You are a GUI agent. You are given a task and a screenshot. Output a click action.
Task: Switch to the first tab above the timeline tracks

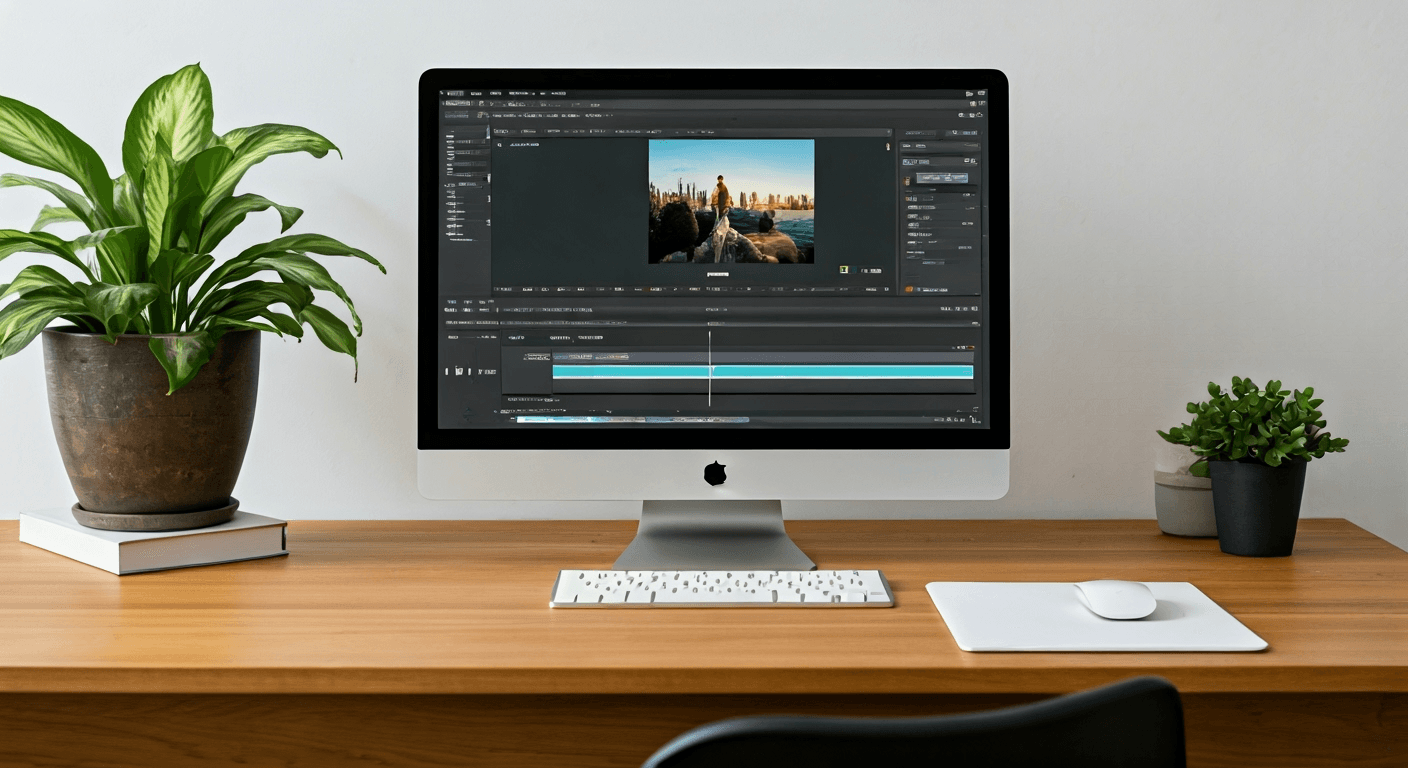click(516, 338)
